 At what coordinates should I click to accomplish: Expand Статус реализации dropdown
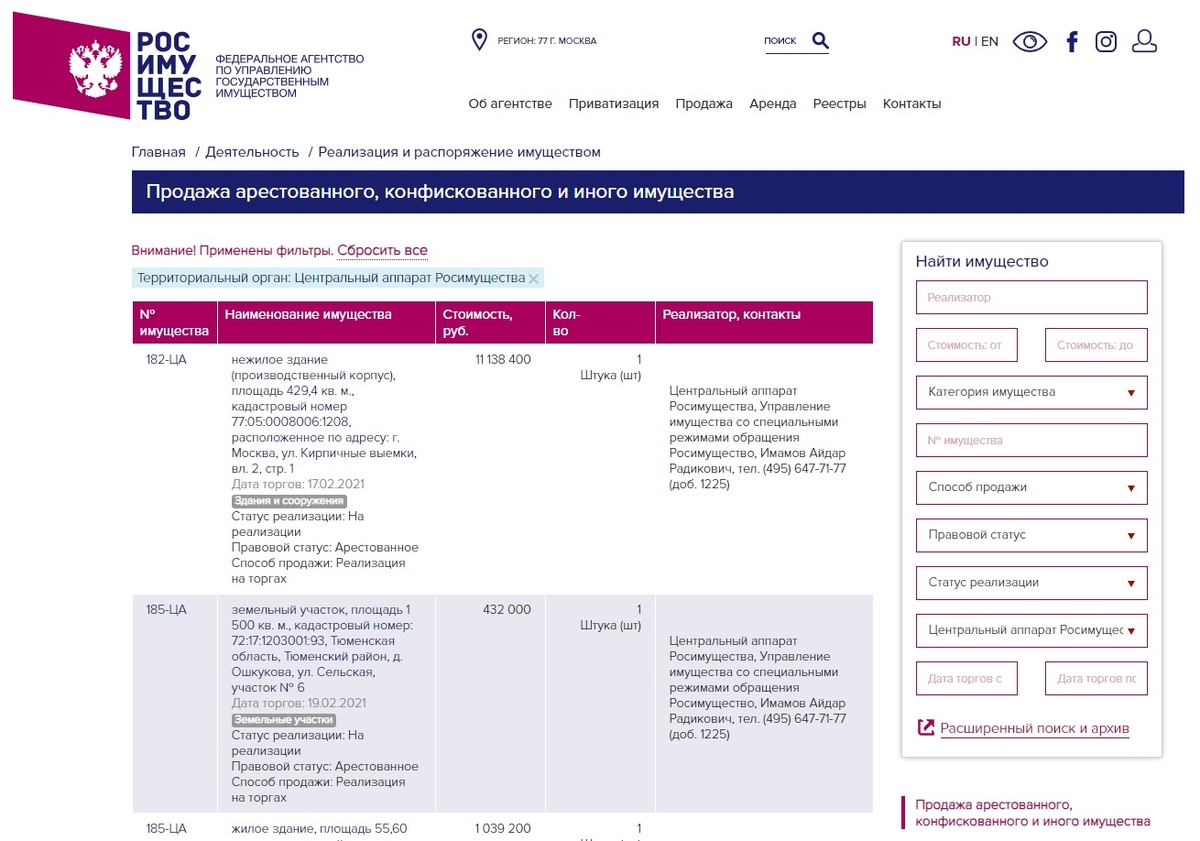(x=1031, y=583)
